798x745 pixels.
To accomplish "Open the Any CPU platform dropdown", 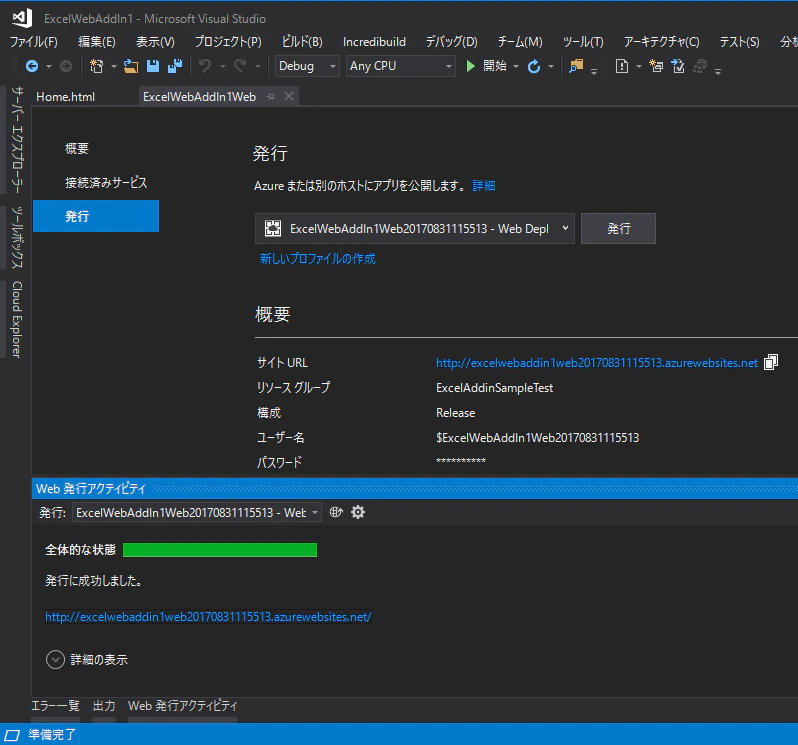I will [401, 66].
